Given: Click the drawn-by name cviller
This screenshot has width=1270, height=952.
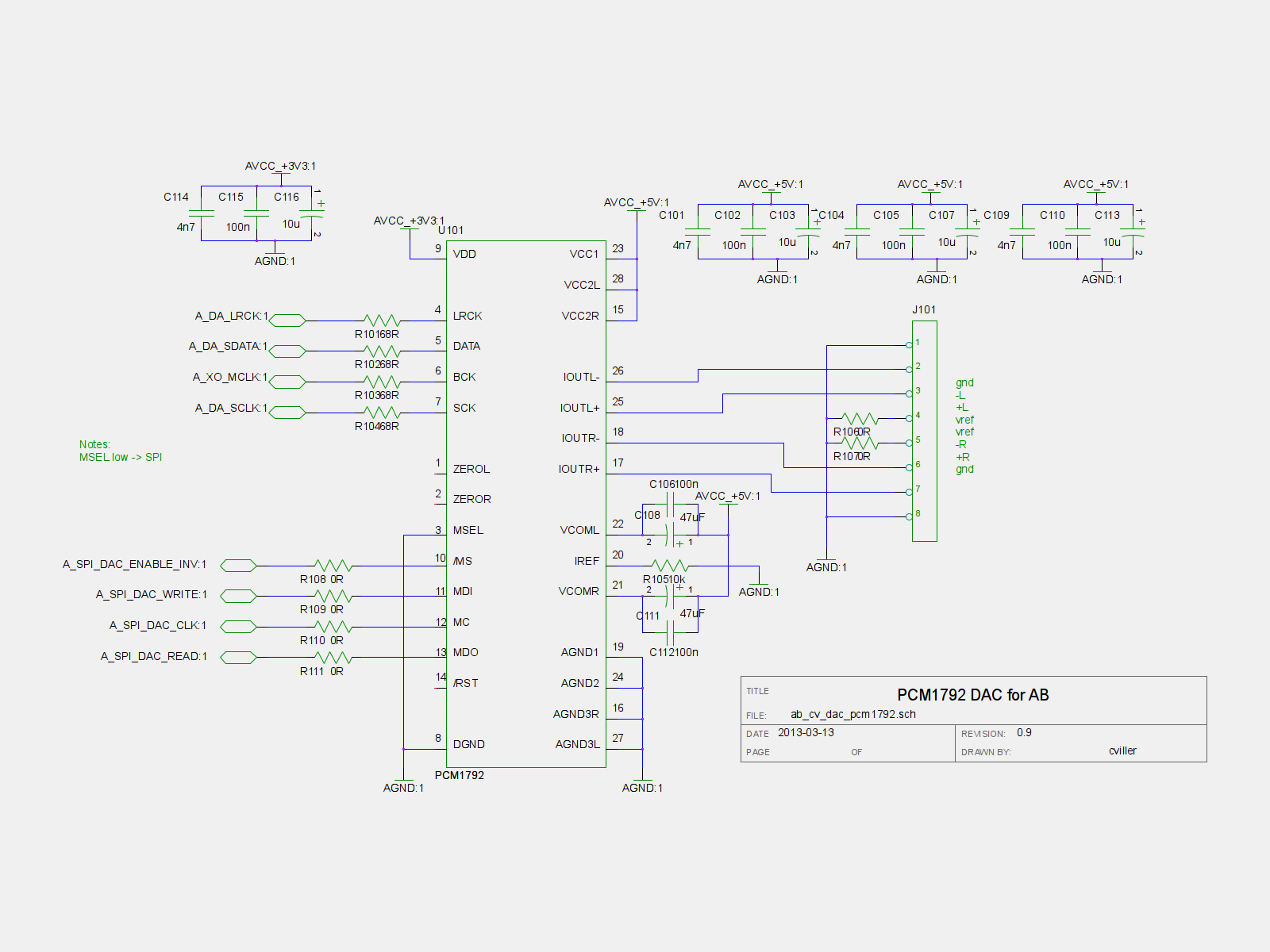Looking at the screenshot, I should (1122, 750).
